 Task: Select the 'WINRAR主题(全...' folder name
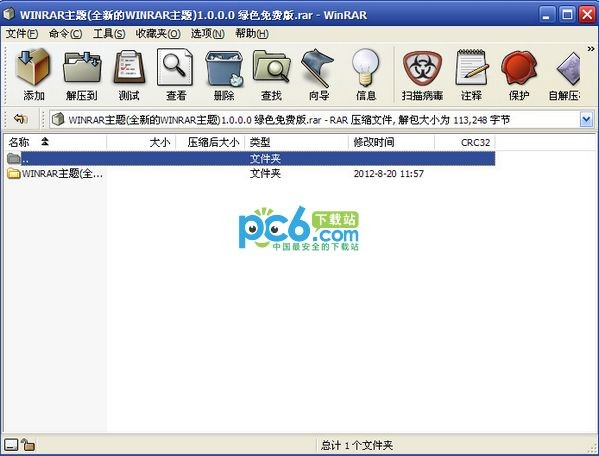click(62, 174)
